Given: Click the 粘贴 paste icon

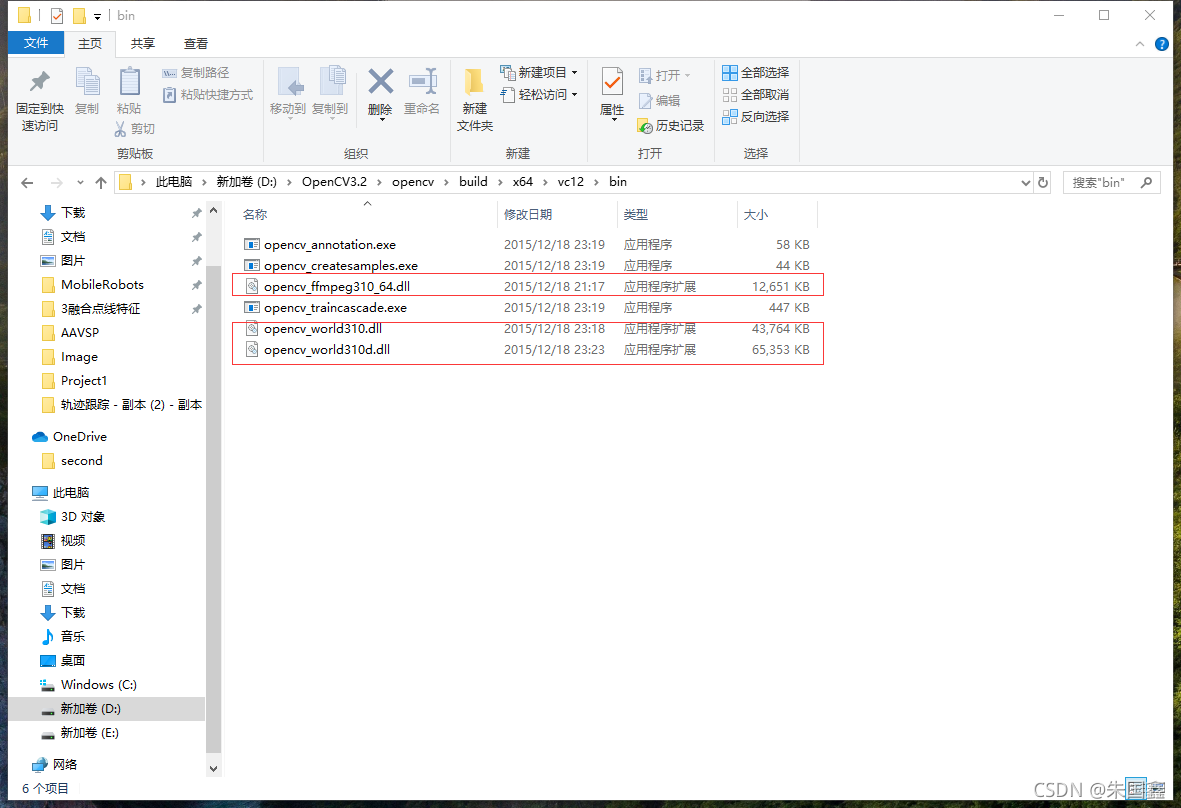Looking at the screenshot, I should point(130,81).
